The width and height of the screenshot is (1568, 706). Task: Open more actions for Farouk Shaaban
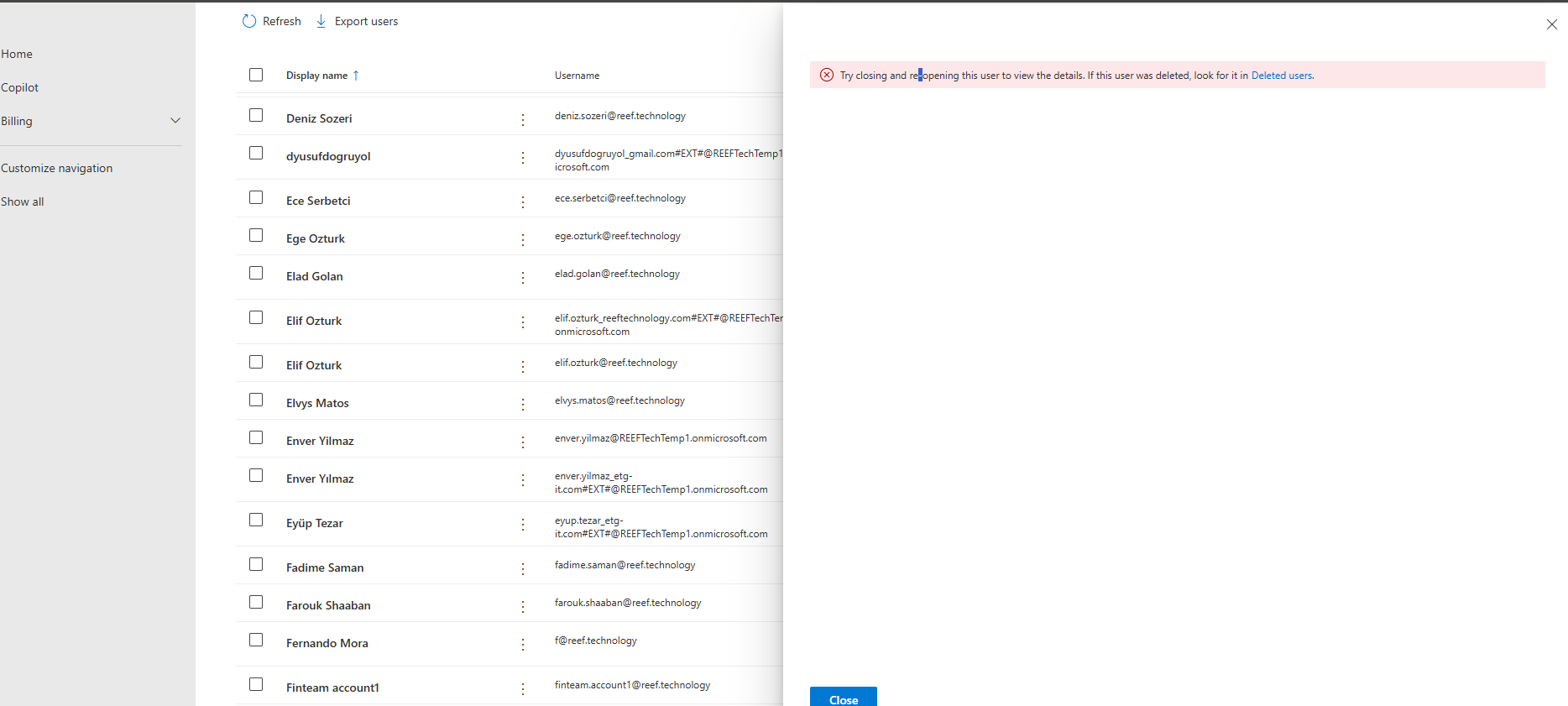(523, 607)
